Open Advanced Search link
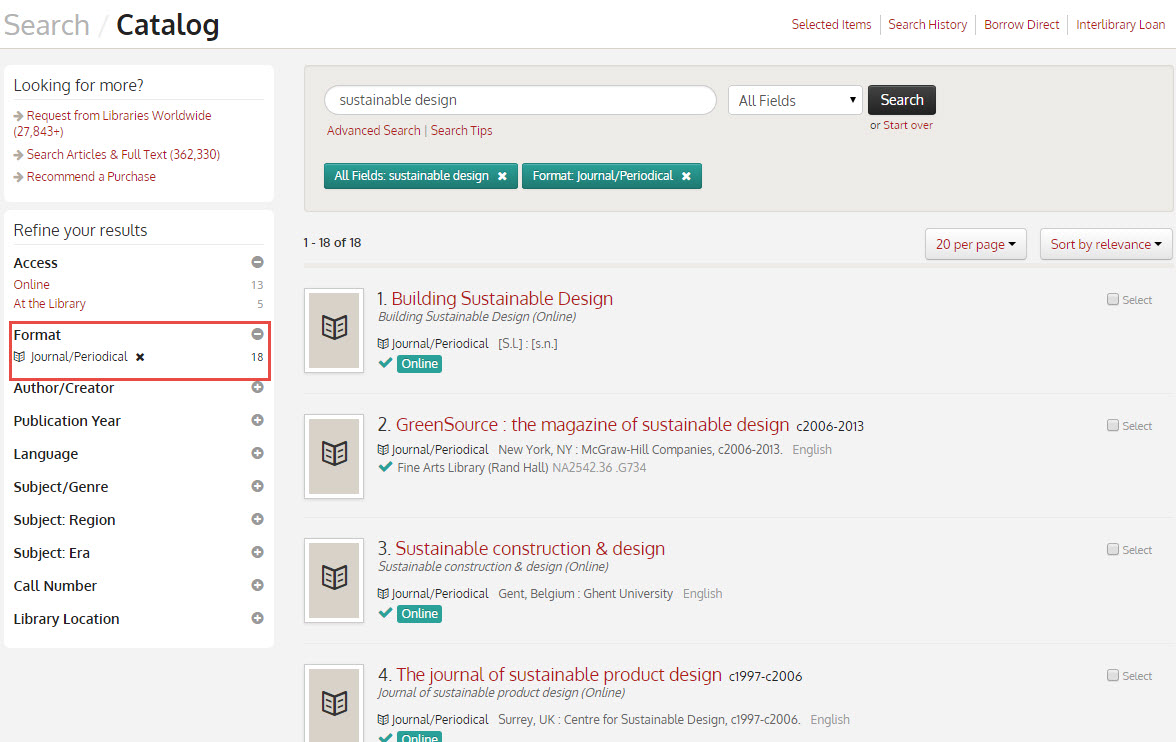The image size is (1176, 742). (374, 131)
